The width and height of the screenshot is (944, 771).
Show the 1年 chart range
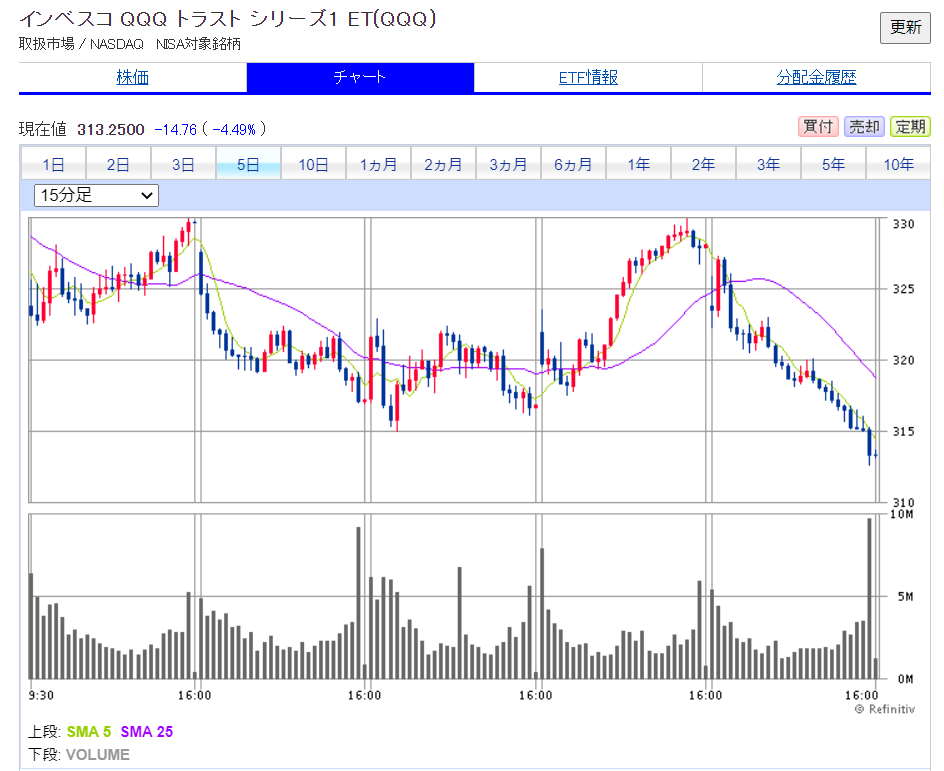coord(639,164)
